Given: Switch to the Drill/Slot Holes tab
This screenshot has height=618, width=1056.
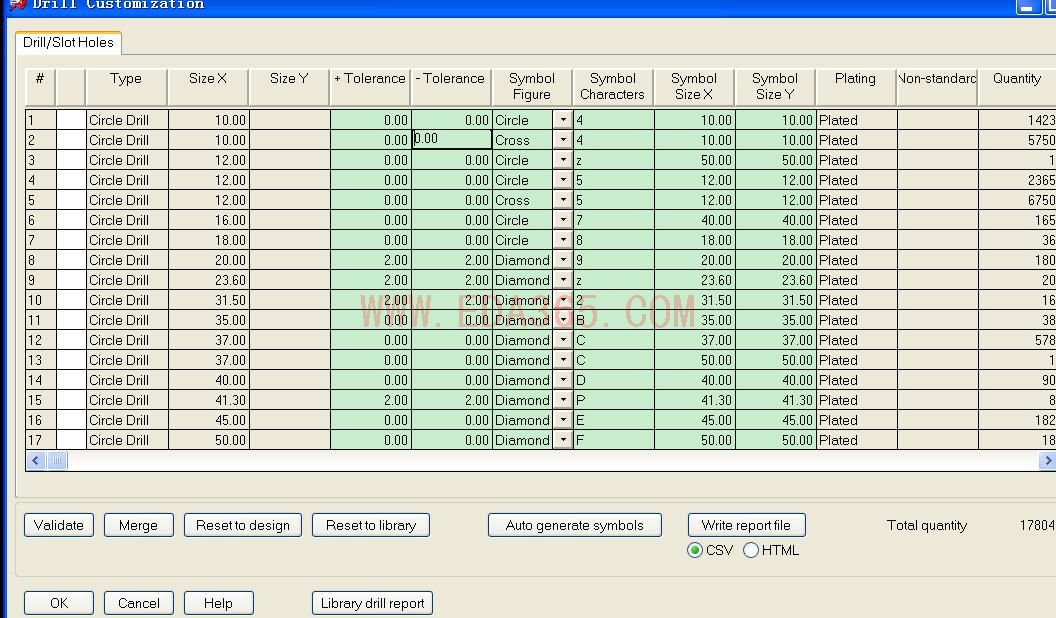Looking at the screenshot, I should pyautogui.click(x=68, y=42).
